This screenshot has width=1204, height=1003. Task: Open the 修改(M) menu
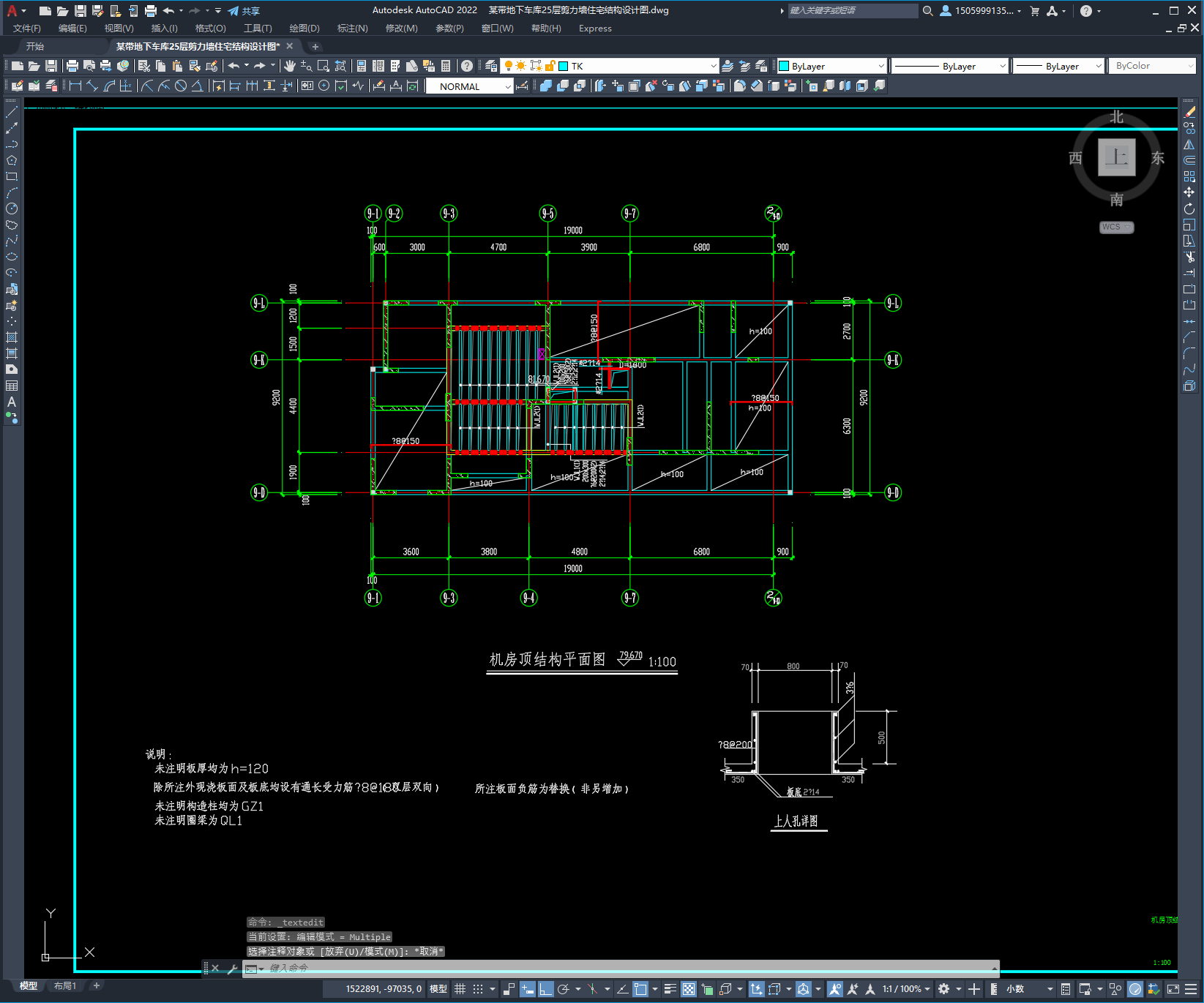coord(401,29)
